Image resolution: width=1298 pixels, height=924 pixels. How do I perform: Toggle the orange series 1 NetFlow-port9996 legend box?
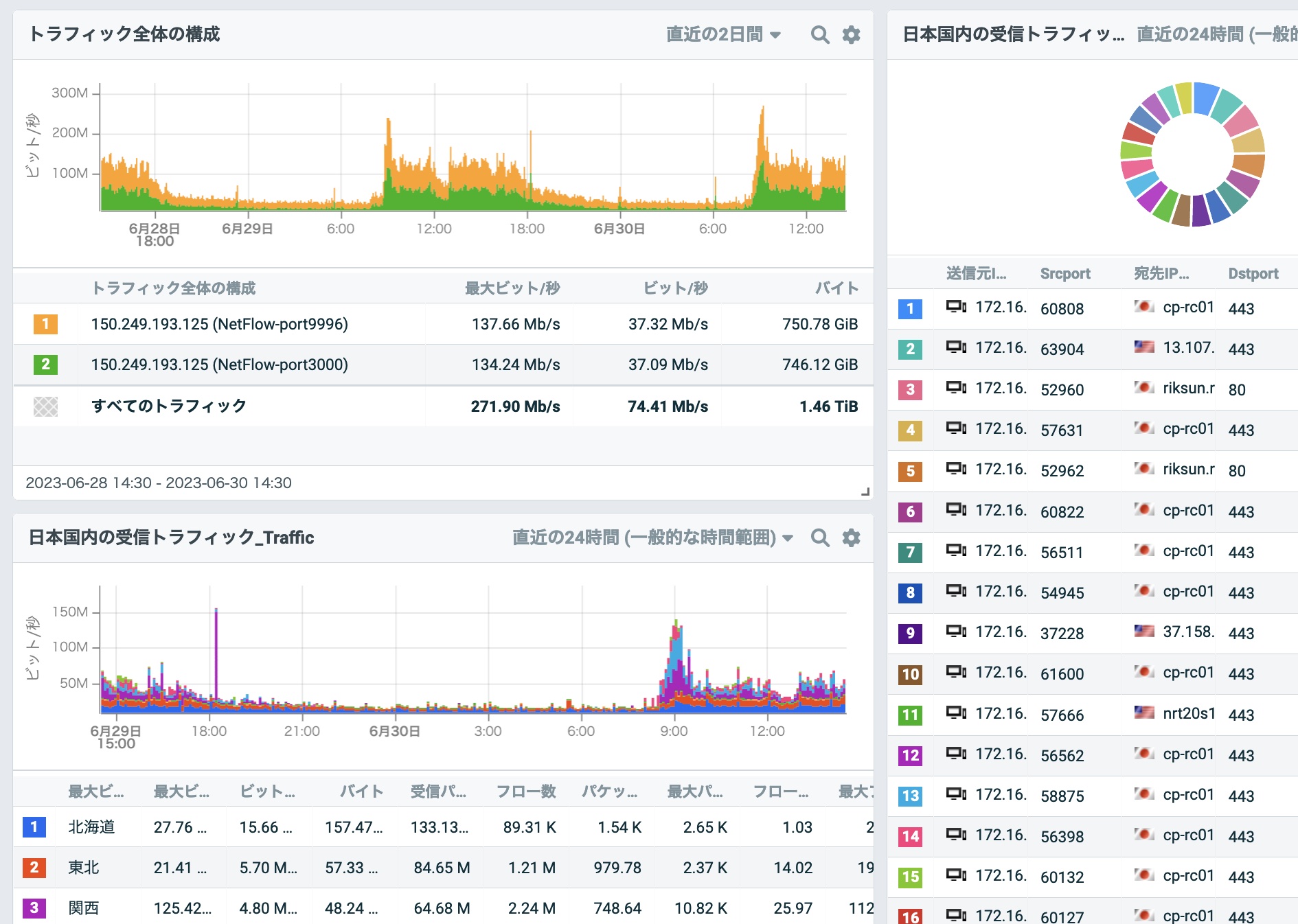(x=45, y=324)
